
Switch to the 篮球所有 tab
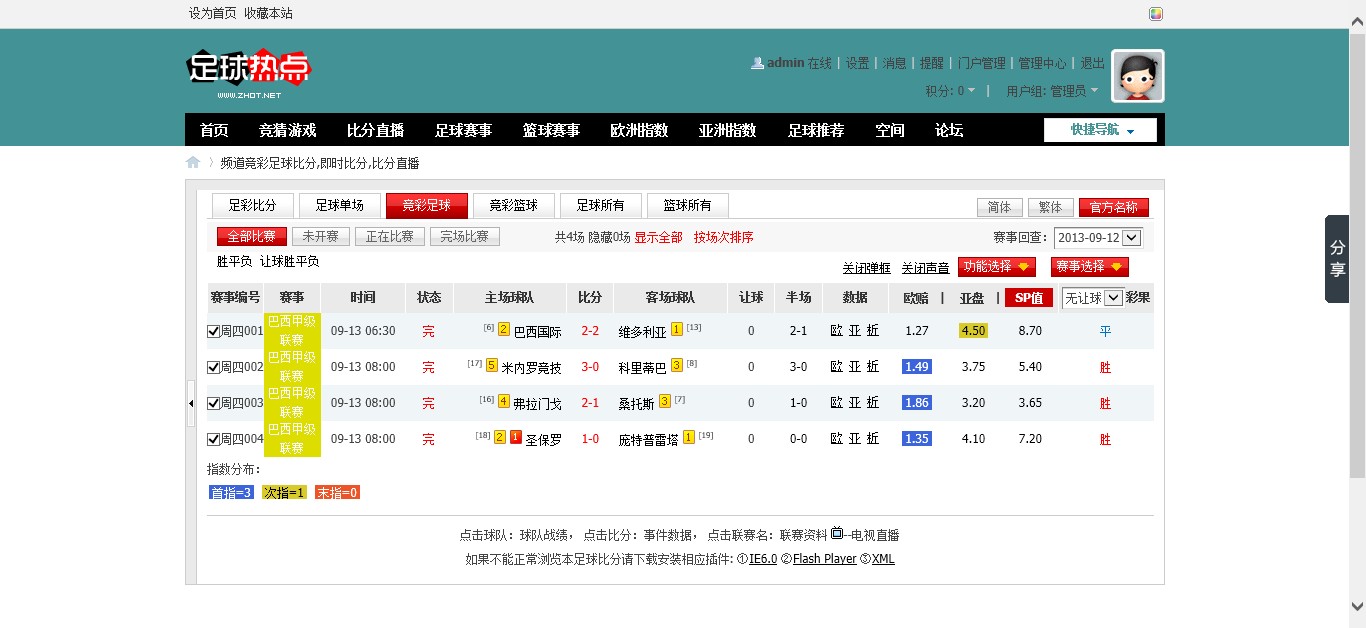click(x=687, y=205)
